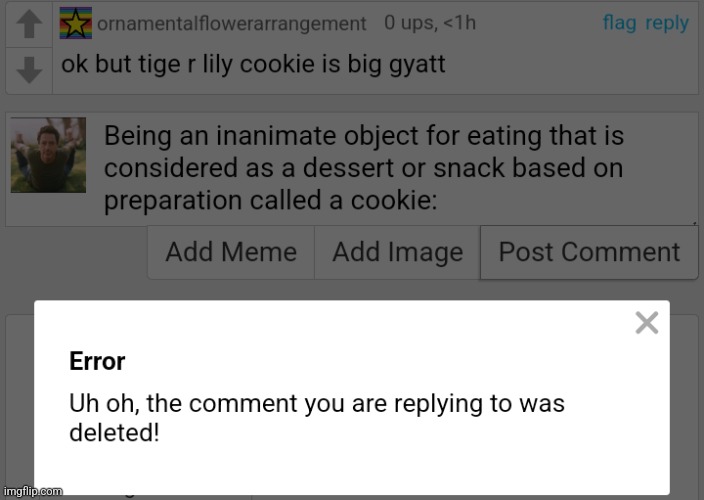The height and width of the screenshot is (500, 704).
Task: Flag the comment by ornamentalflowerarrangement
Action: (619, 23)
